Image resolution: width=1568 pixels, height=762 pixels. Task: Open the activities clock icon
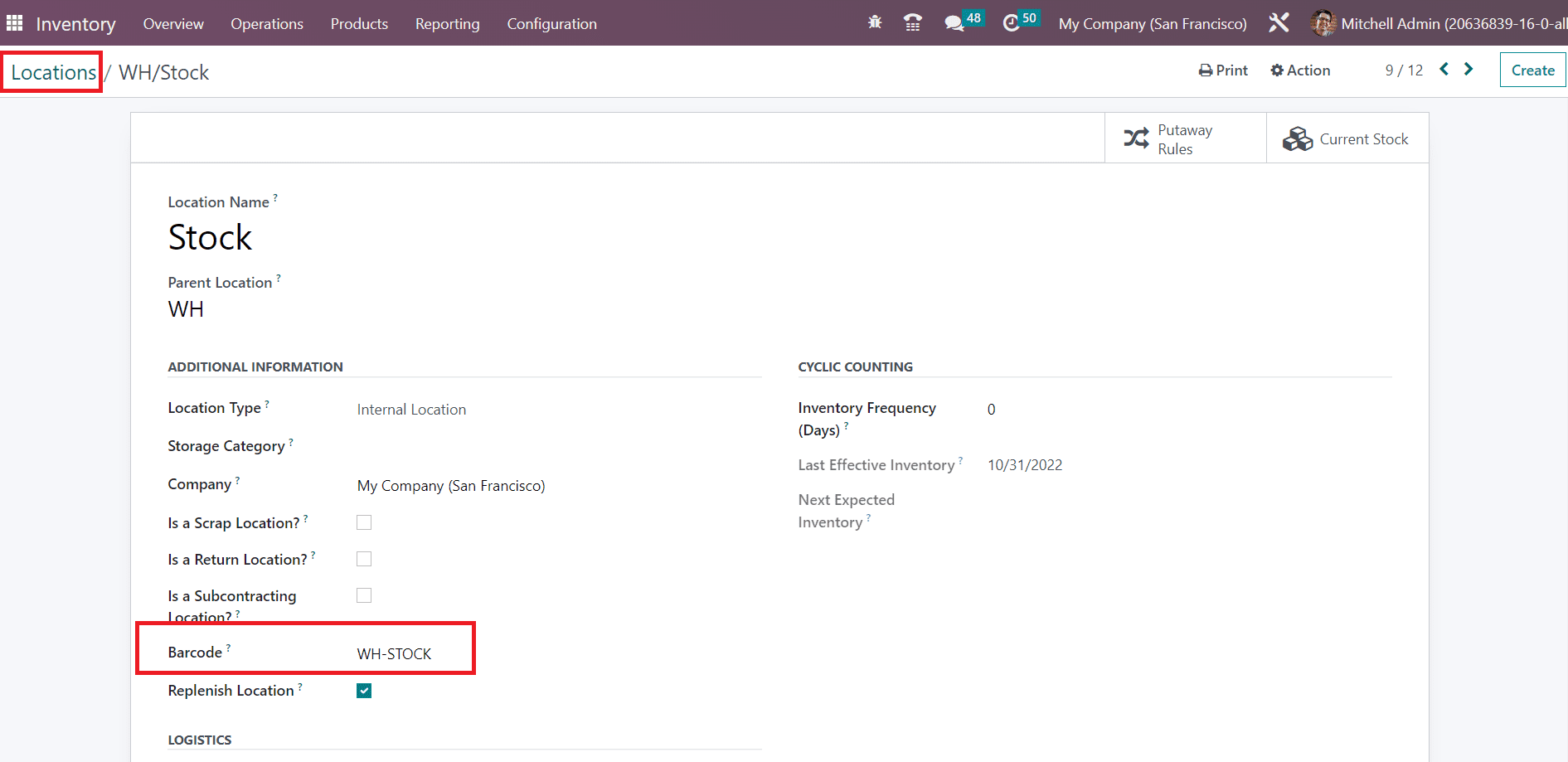tap(1011, 23)
